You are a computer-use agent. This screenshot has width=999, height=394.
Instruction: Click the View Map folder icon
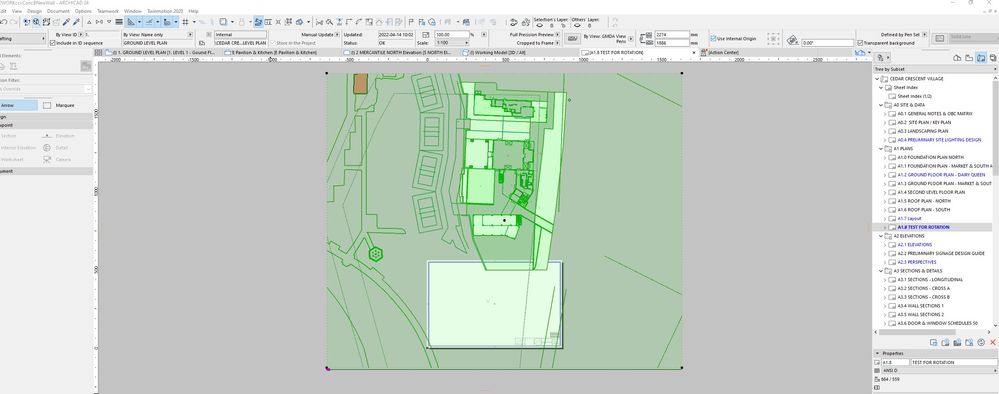click(x=969, y=58)
